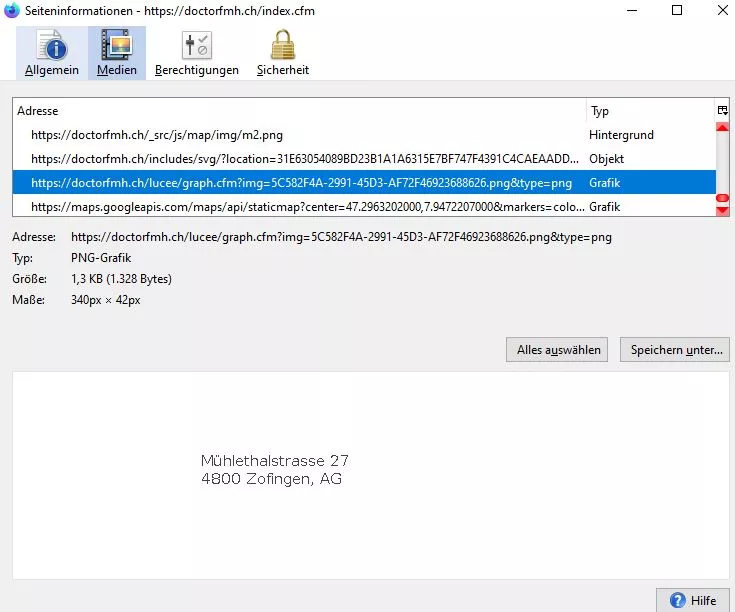The width and height of the screenshot is (735, 612).
Task: Select the m2.png Hintergrund row
Action: pyautogui.click(x=364, y=135)
